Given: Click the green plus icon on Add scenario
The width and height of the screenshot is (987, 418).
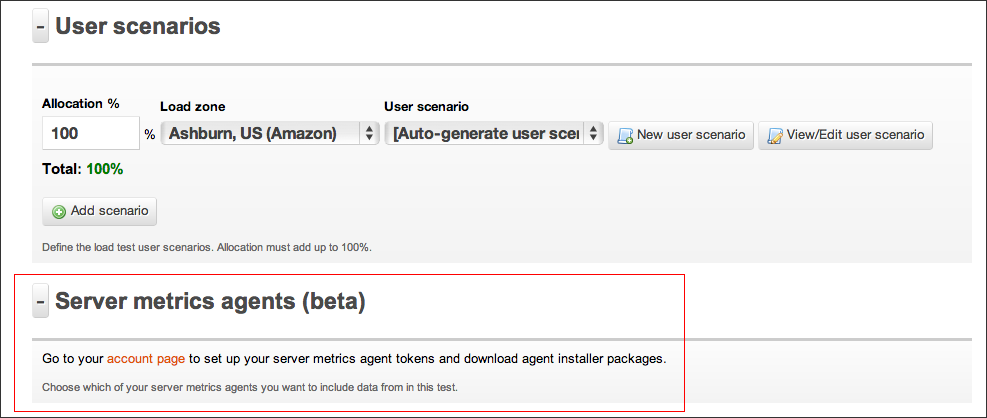Looking at the screenshot, I should [x=59, y=212].
